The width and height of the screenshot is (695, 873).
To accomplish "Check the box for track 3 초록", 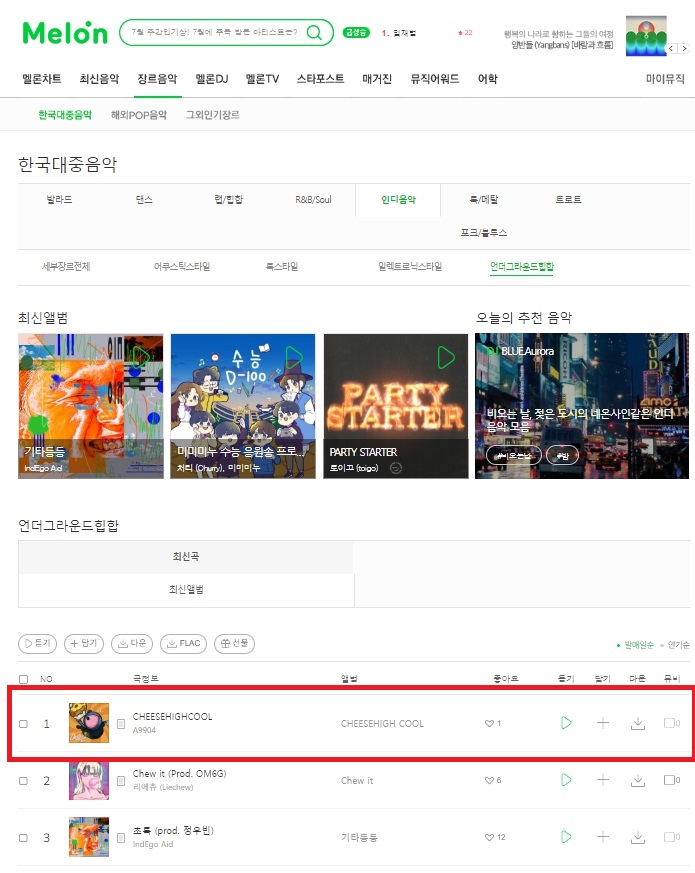I will (23, 837).
